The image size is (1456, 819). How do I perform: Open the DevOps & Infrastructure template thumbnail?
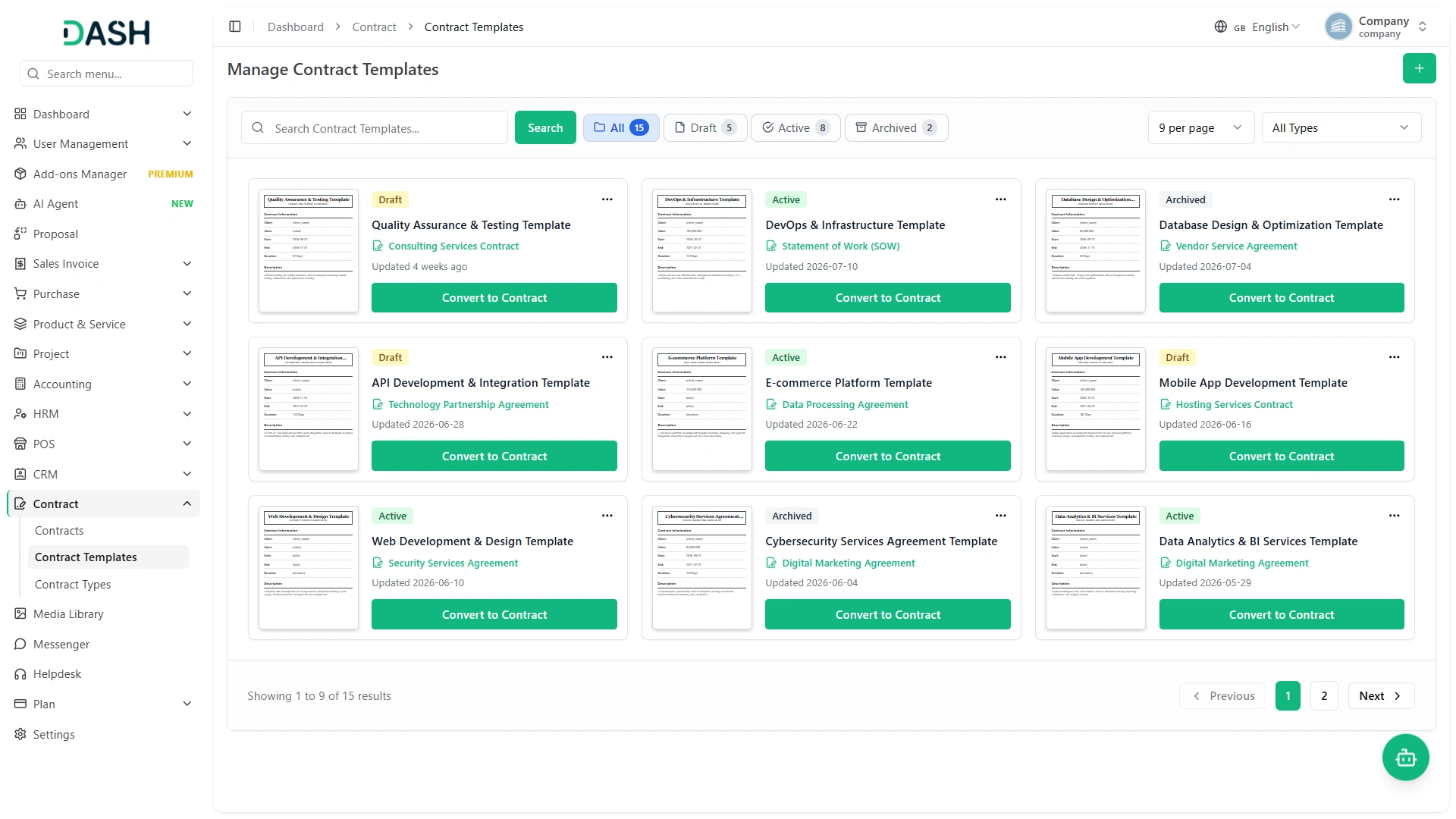pyautogui.click(x=701, y=250)
